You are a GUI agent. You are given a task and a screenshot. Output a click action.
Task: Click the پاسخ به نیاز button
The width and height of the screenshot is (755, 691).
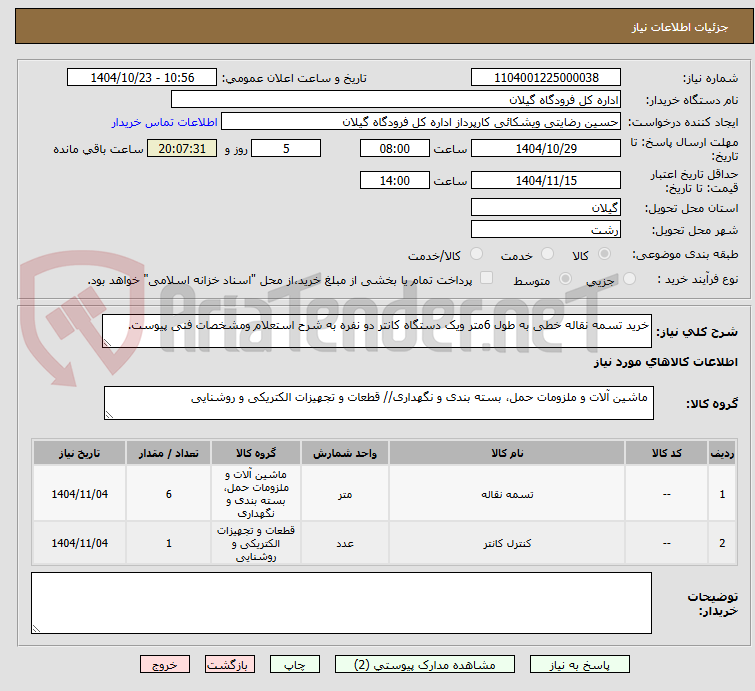point(579,665)
